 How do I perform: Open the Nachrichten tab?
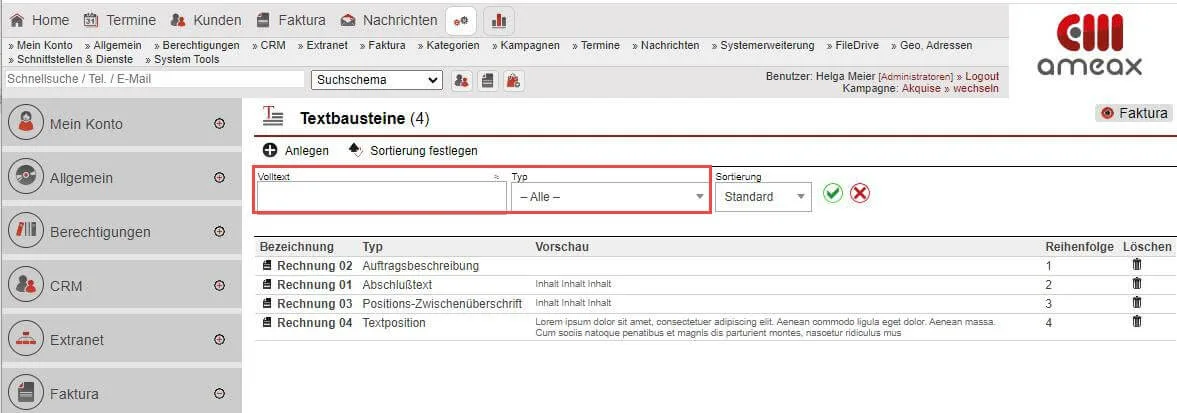coord(390,20)
